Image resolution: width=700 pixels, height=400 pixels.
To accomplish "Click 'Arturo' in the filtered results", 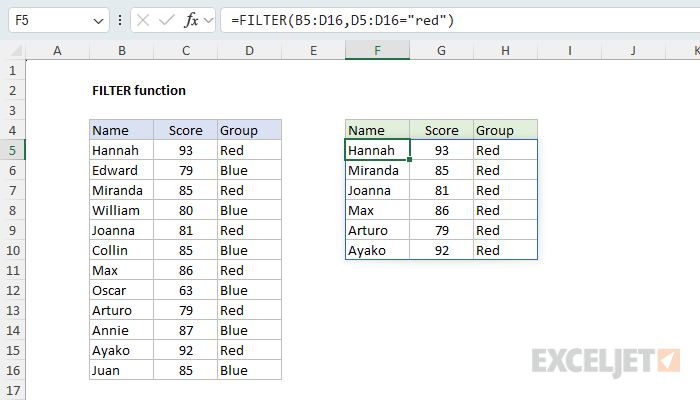I will [377, 230].
